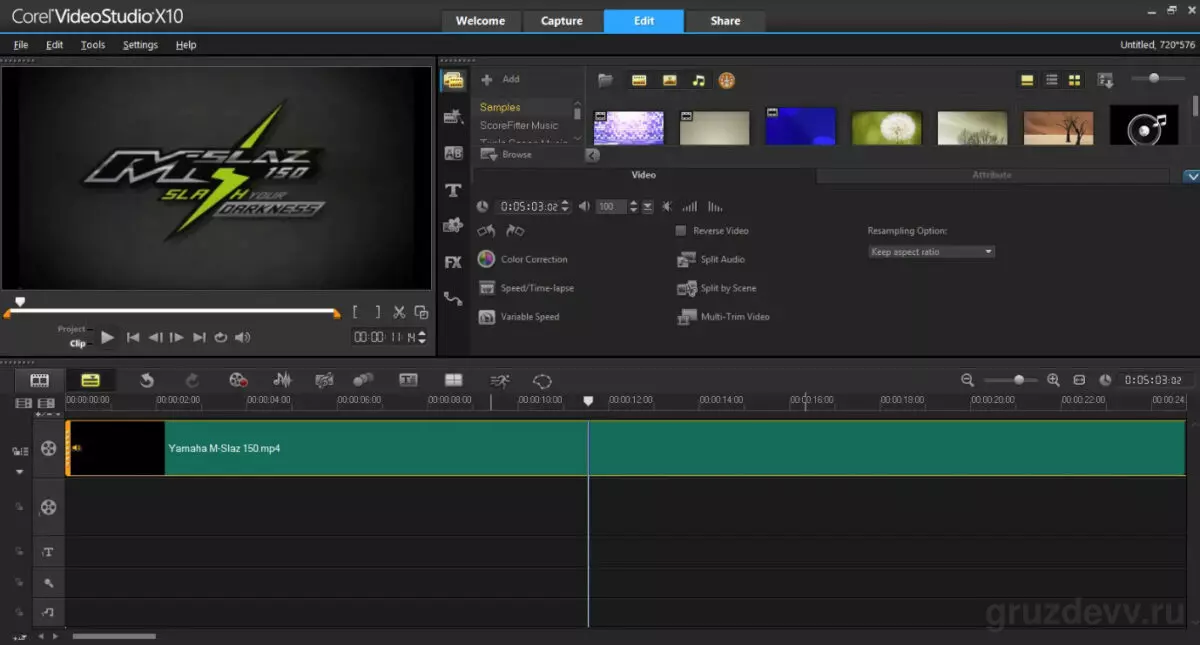Open the Record/Capture option icon
The width and height of the screenshot is (1200, 645).
pyautogui.click(x=238, y=380)
